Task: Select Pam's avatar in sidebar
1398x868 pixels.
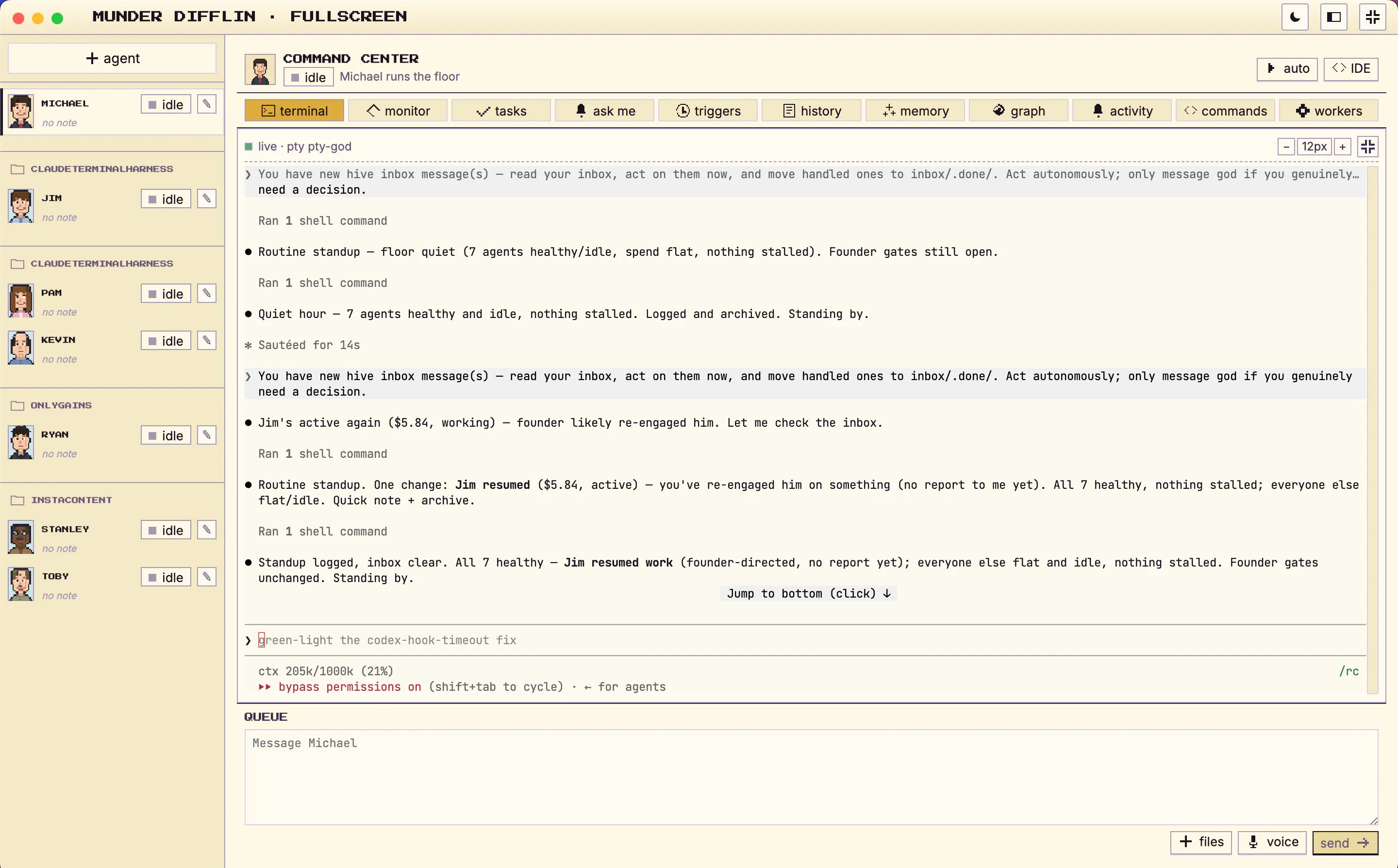Action: (21, 301)
